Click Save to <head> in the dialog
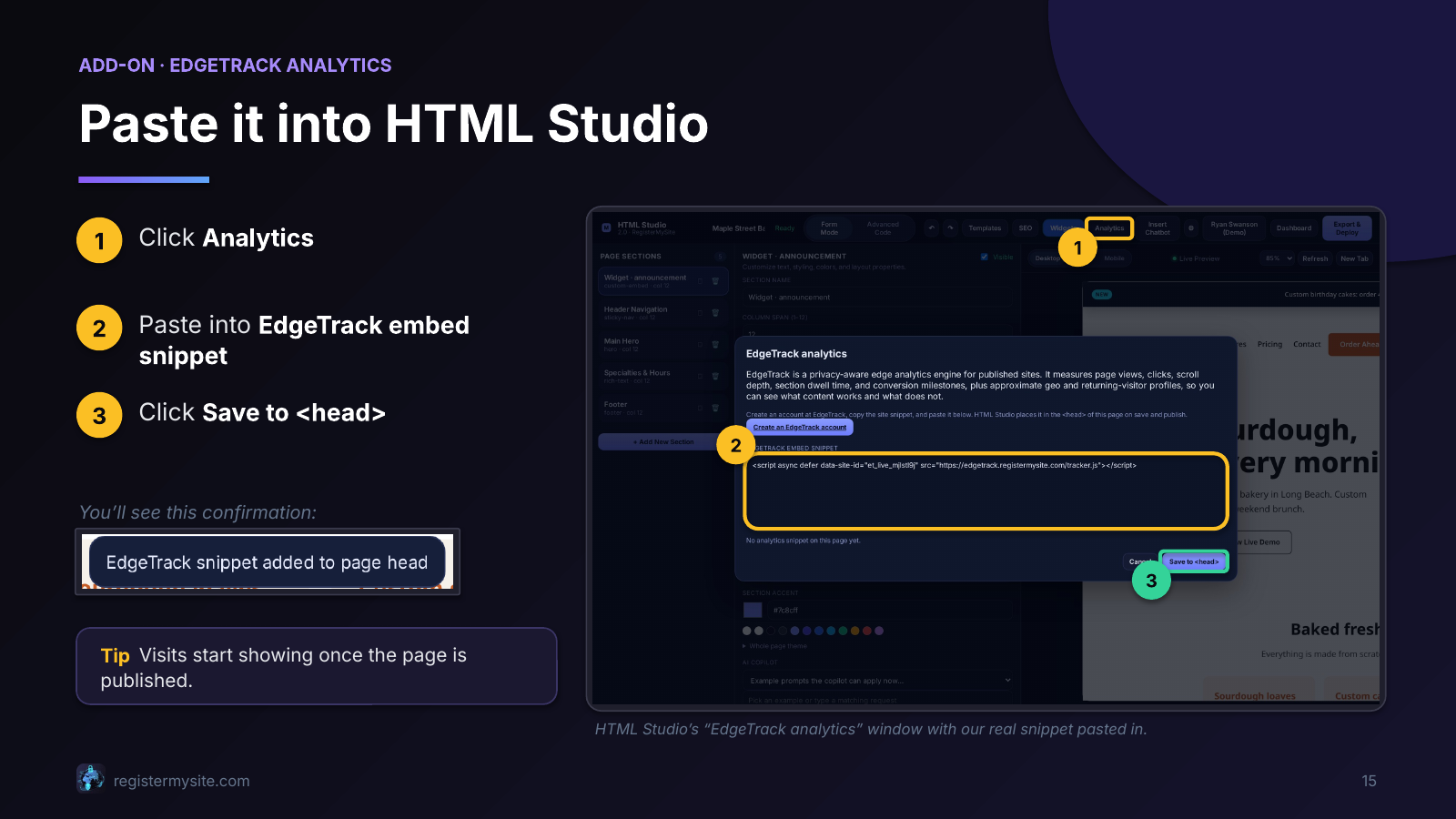This screenshot has height=819, width=1456. coord(1194,561)
